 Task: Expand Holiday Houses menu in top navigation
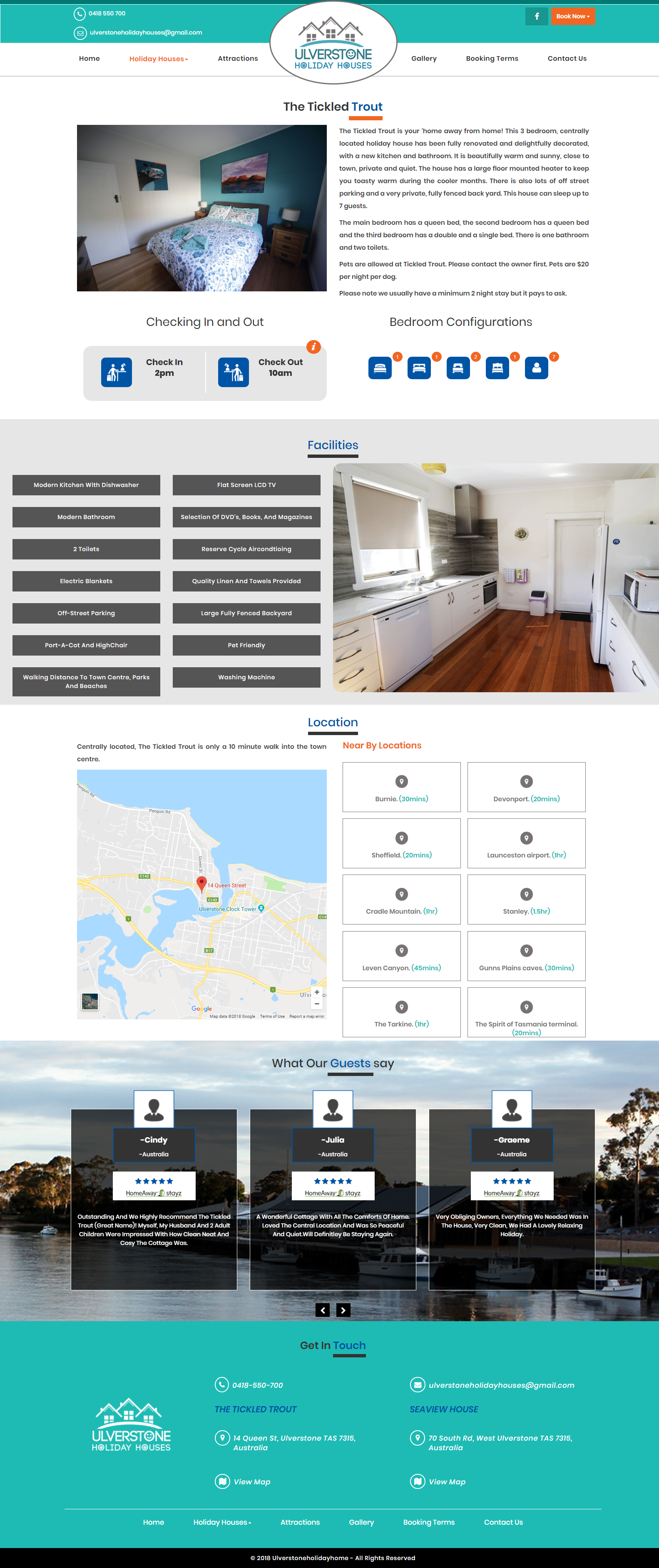[x=158, y=59]
